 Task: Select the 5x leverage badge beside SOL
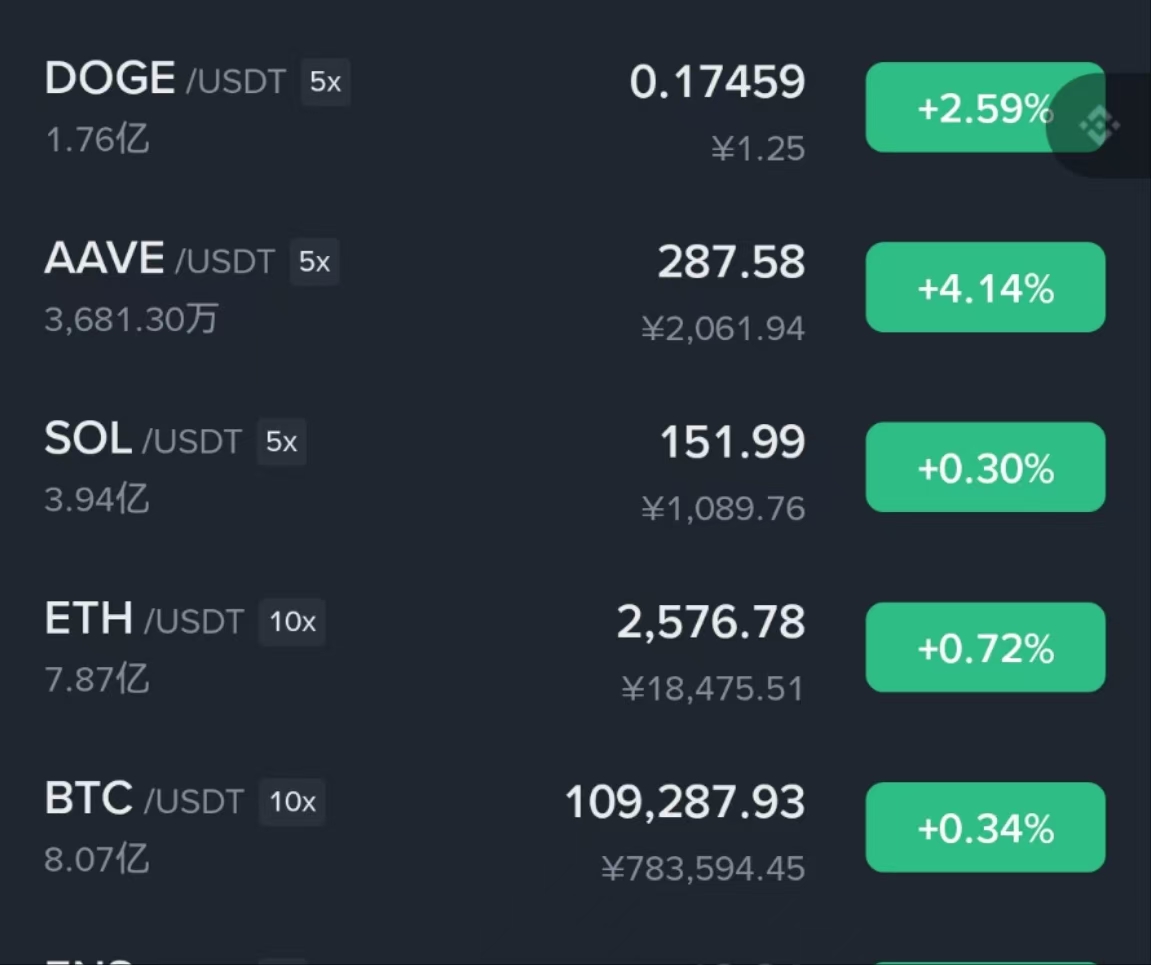pyautogui.click(x=281, y=442)
